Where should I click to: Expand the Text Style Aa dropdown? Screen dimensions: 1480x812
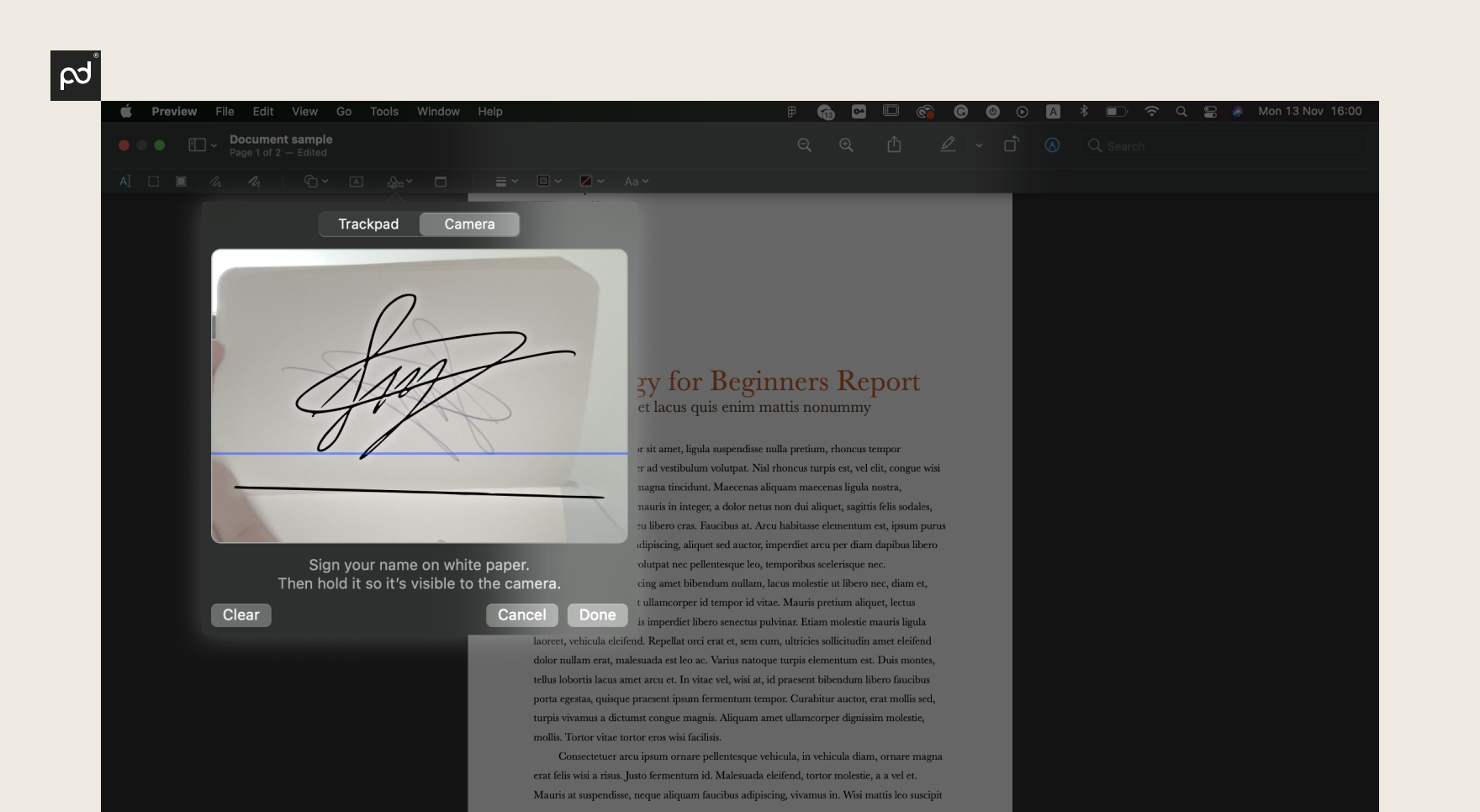pos(637,181)
